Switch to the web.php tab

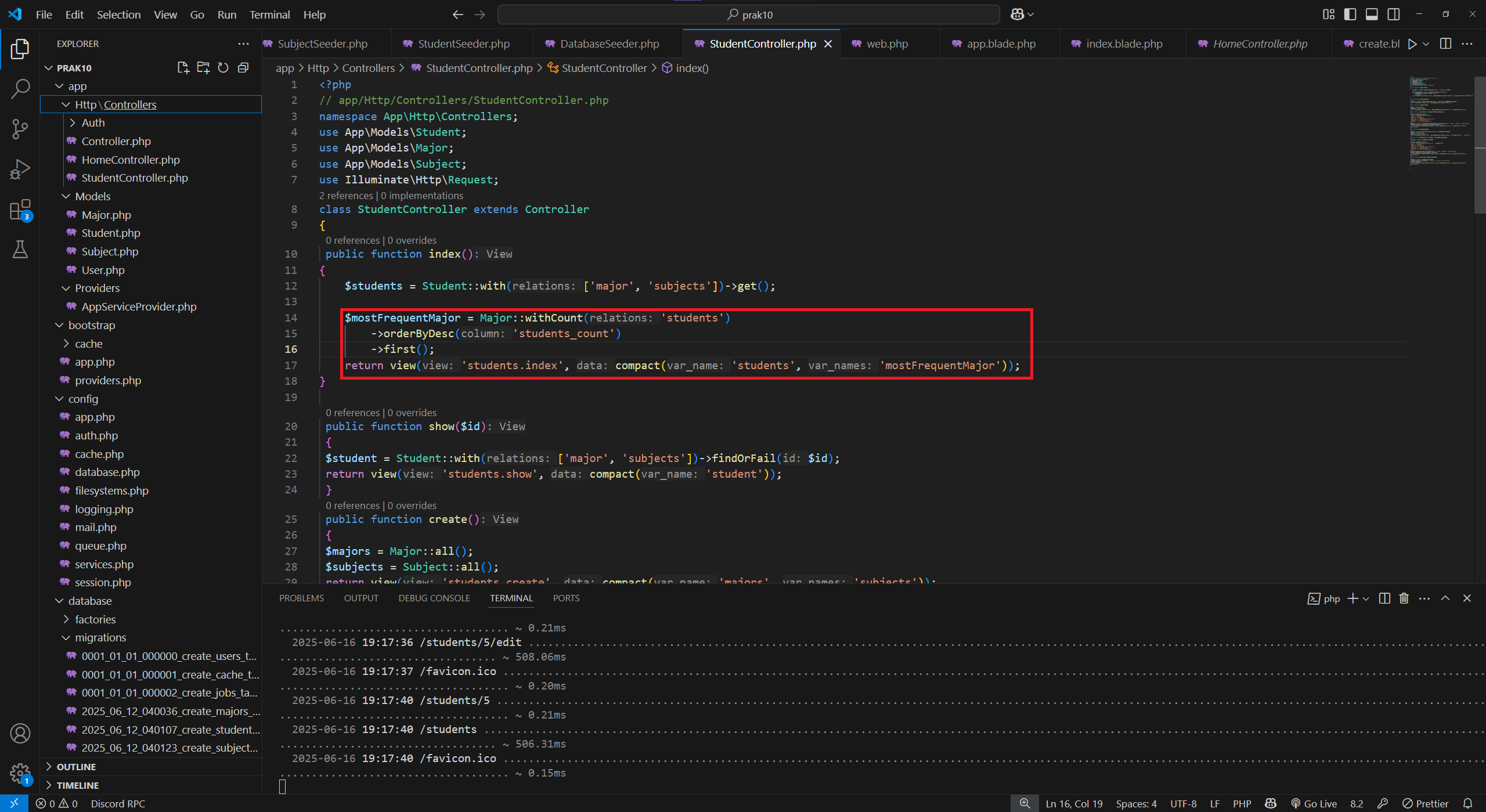coord(886,43)
